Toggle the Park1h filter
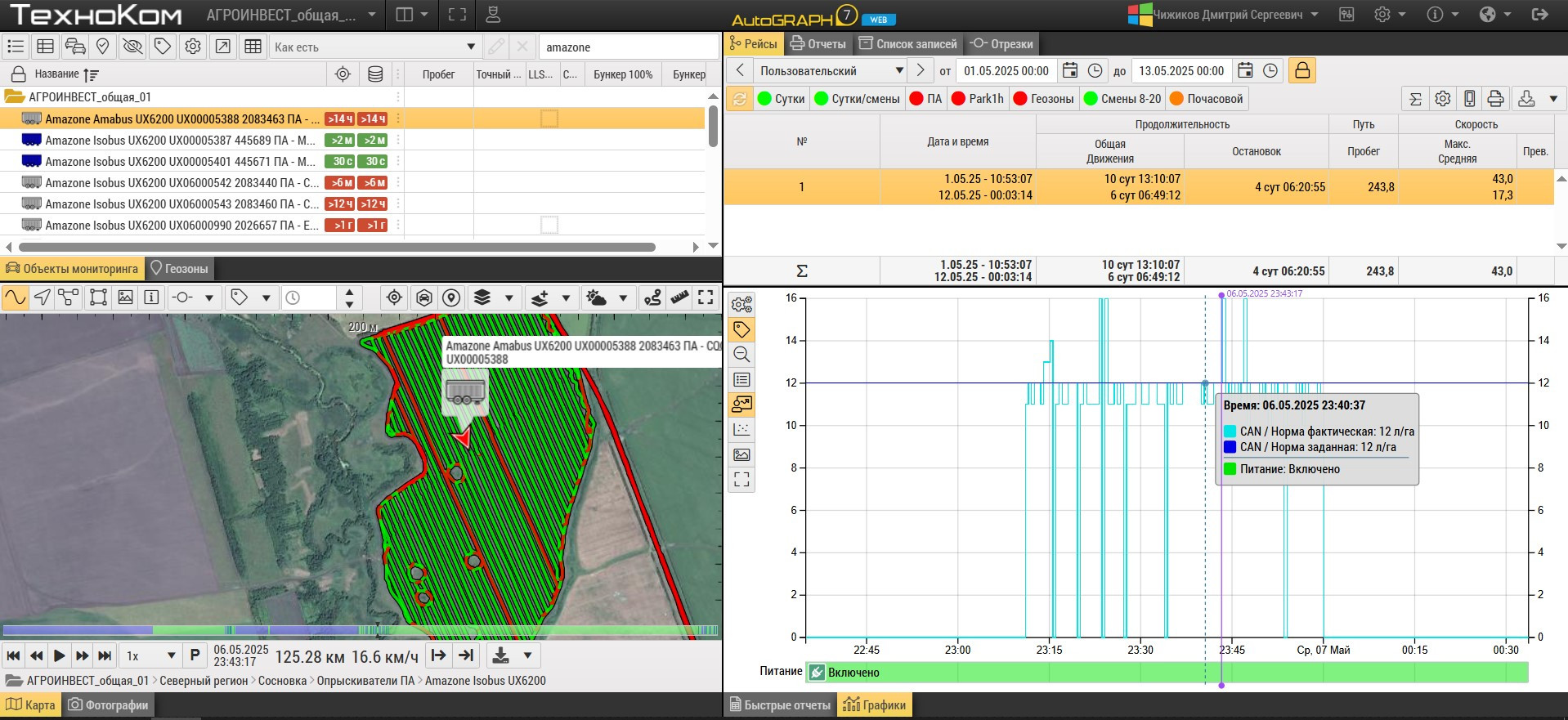This screenshot has width=1568, height=720. click(978, 99)
